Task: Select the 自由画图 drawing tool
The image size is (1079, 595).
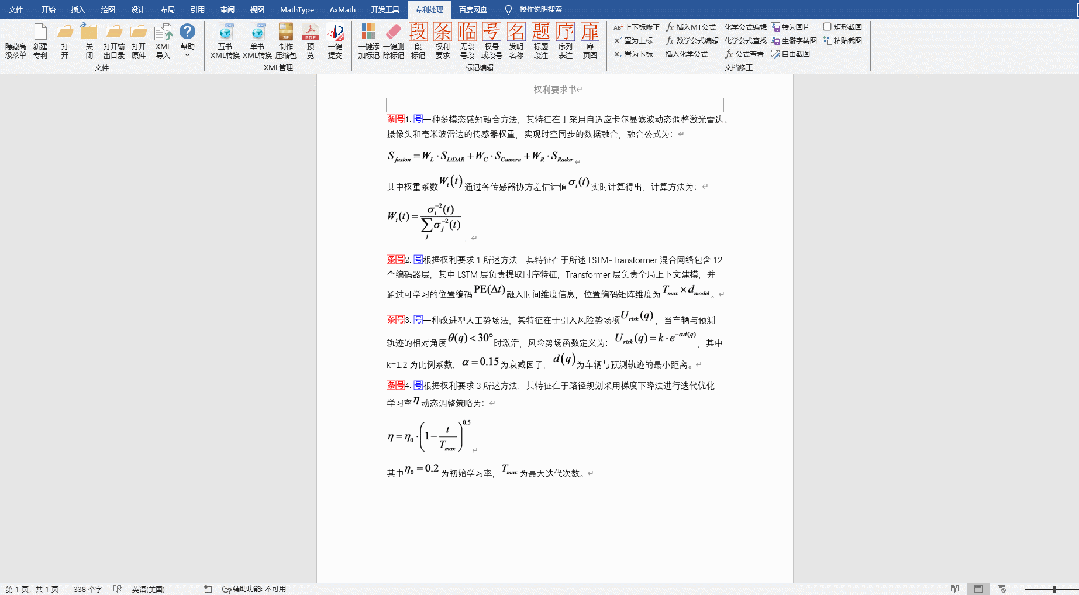Action: coord(792,55)
